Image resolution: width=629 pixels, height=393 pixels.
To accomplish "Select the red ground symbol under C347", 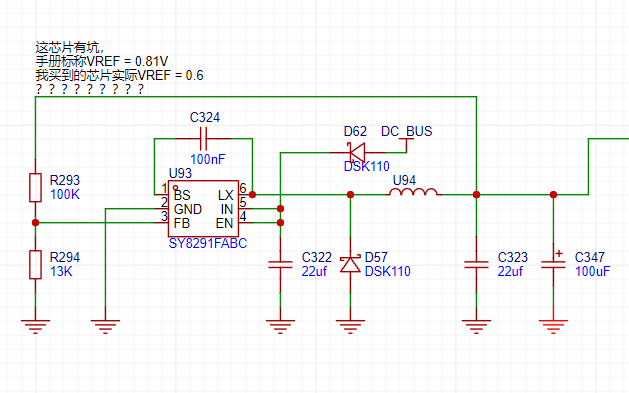I will [553, 326].
